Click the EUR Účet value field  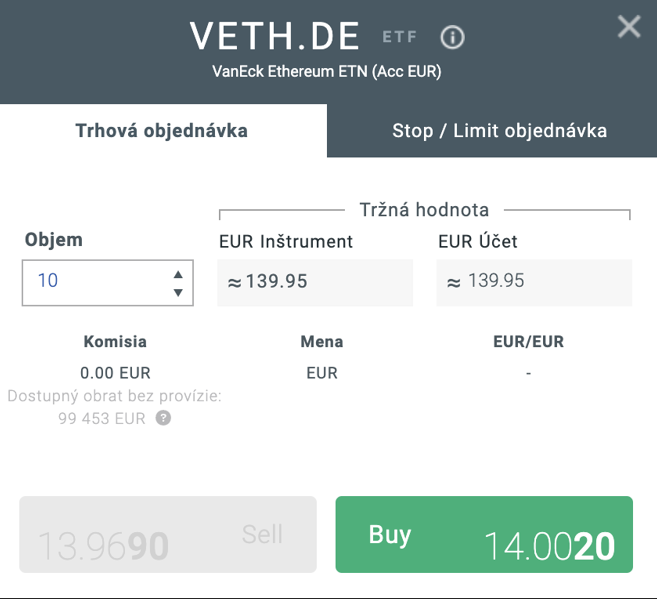point(534,282)
